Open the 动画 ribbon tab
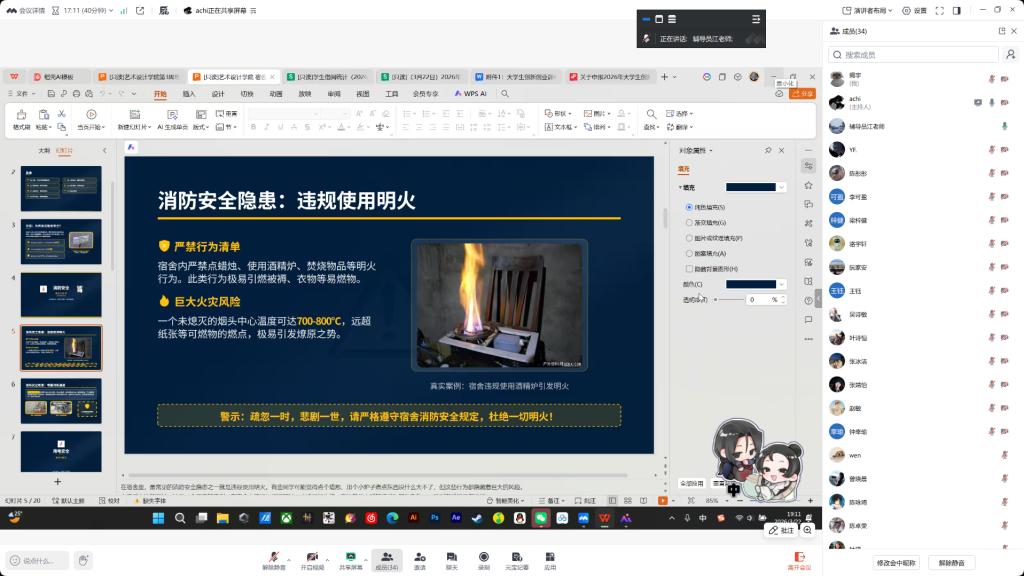The height and width of the screenshot is (576, 1024). click(275, 94)
